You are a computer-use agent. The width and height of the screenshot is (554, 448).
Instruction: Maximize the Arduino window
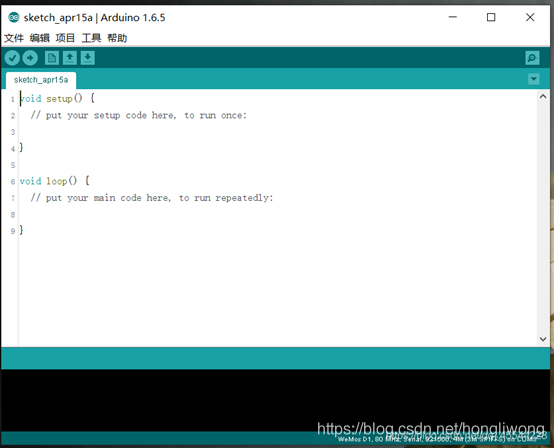(491, 17)
